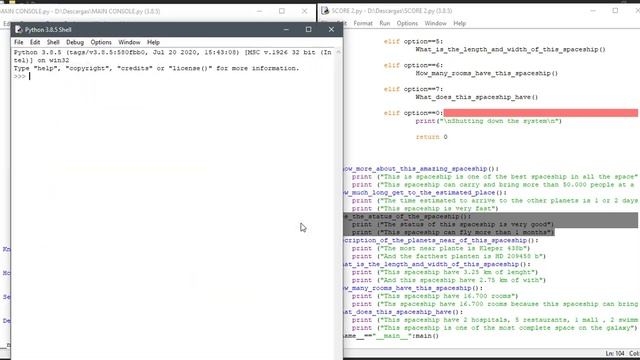Minimize the SCORE 2.py editor window
The image size is (640, 360).
[x=593, y=11]
